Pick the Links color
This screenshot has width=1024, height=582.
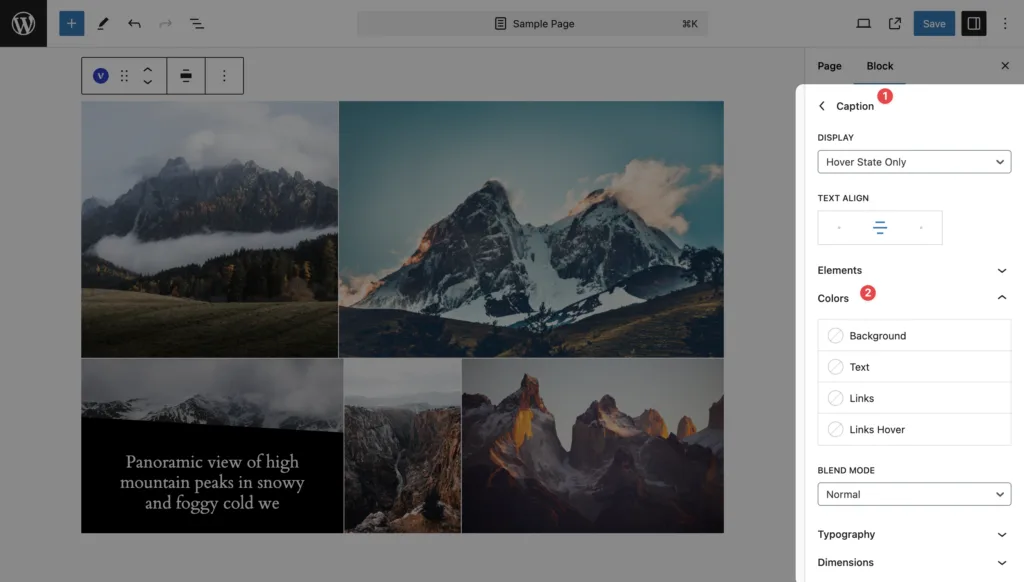tap(914, 398)
